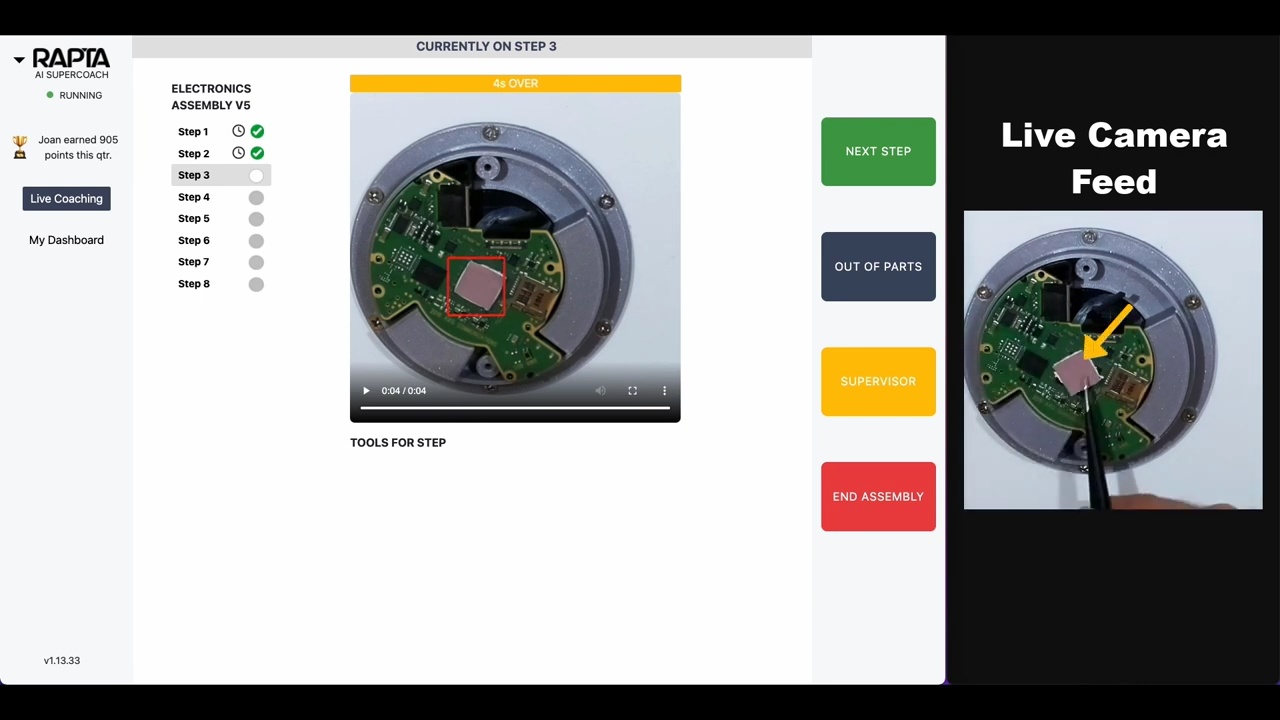Click Step 7 grey status circle
This screenshot has width=1280, height=720.
pyautogui.click(x=256, y=262)
